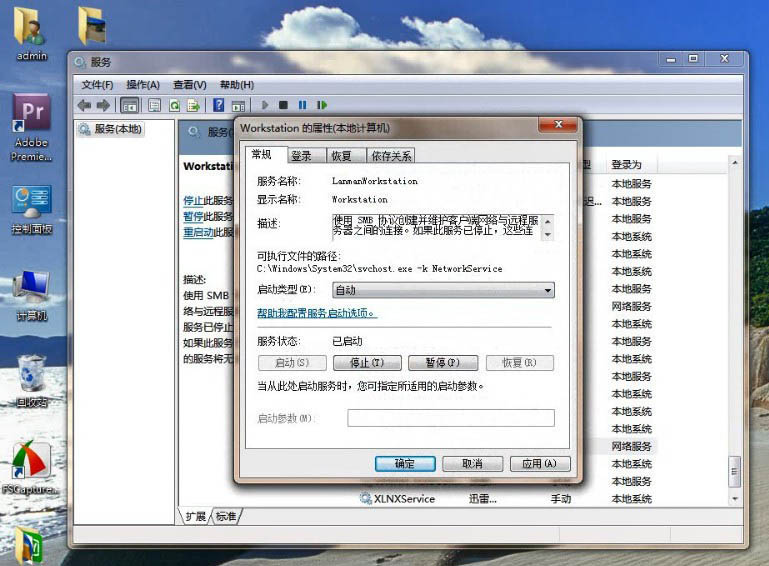Open the admin folder on desktop

[31, 34]
